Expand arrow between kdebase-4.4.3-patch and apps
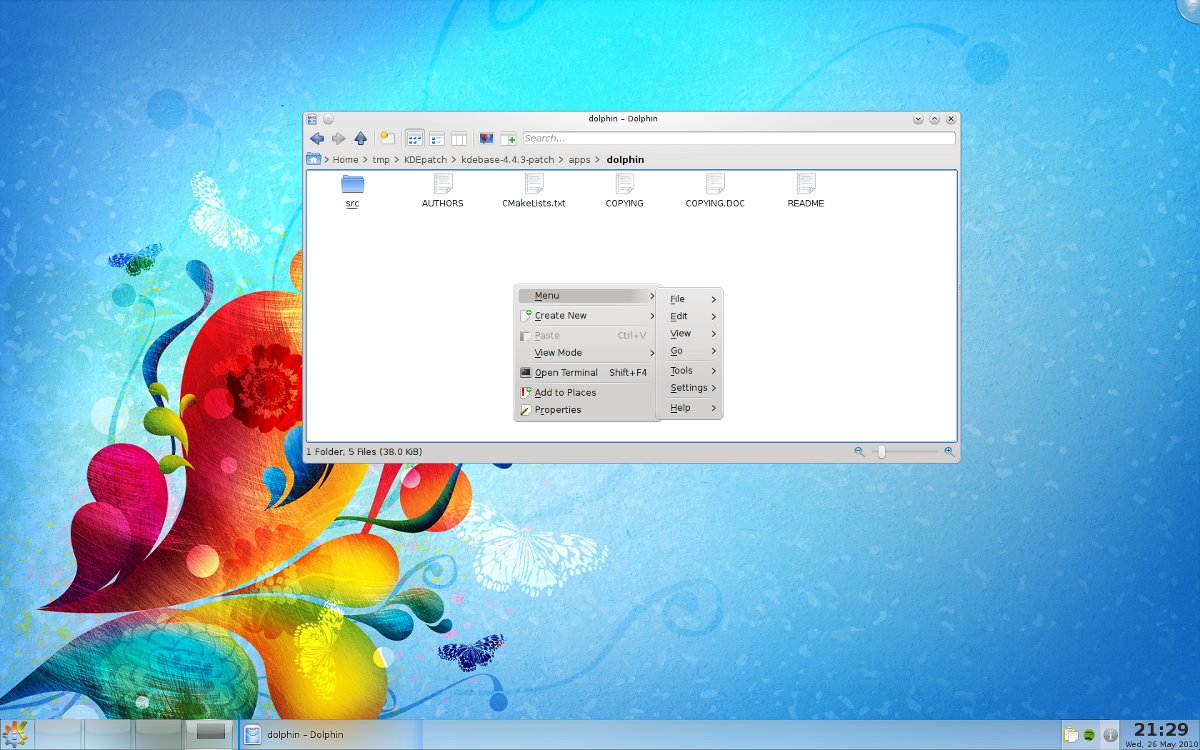 coord(561,159)
